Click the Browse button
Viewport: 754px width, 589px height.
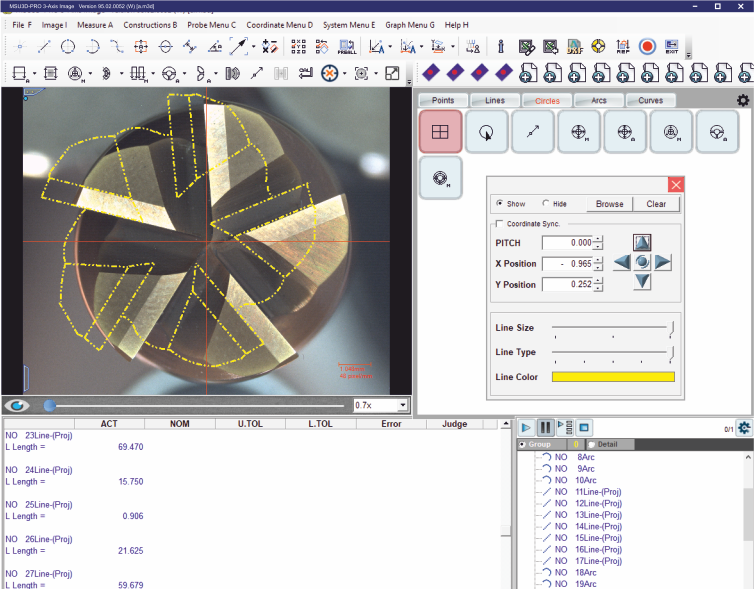(x=609, y=203)
